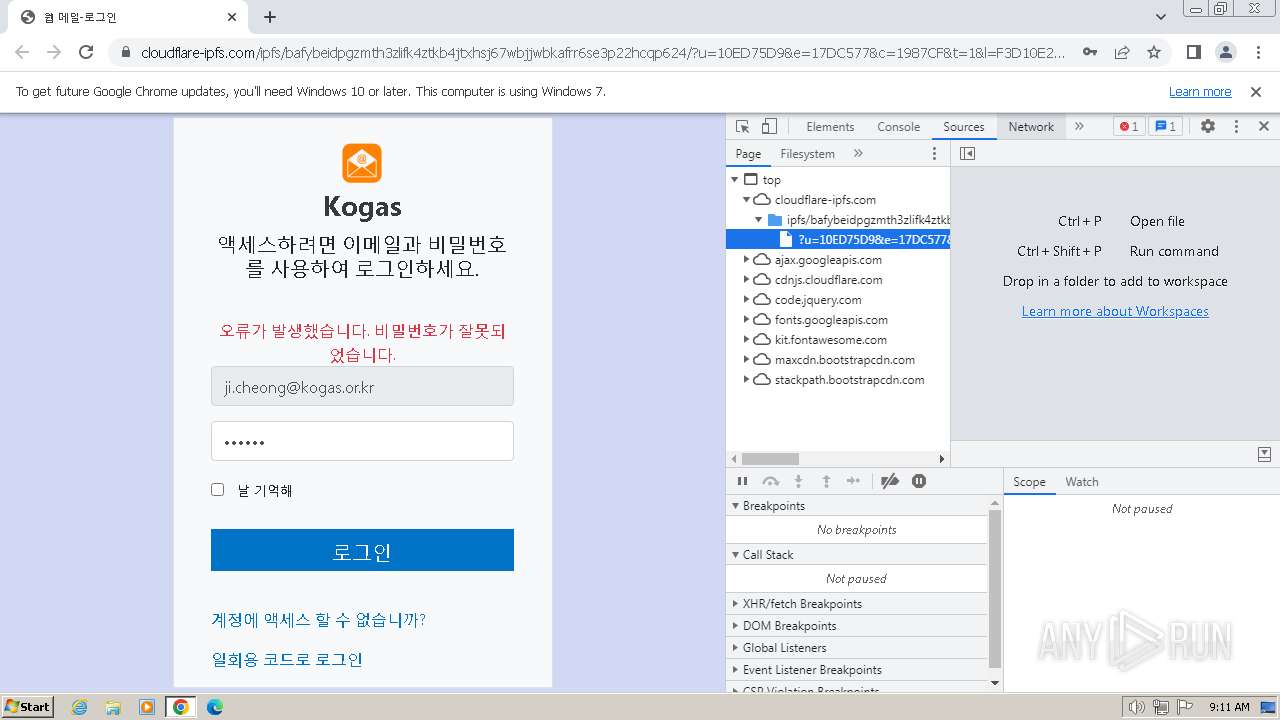Switch to the Elements panel
Image resolution: width=1280 pixels, height=720 pixels.
click(x=830, y=127)
